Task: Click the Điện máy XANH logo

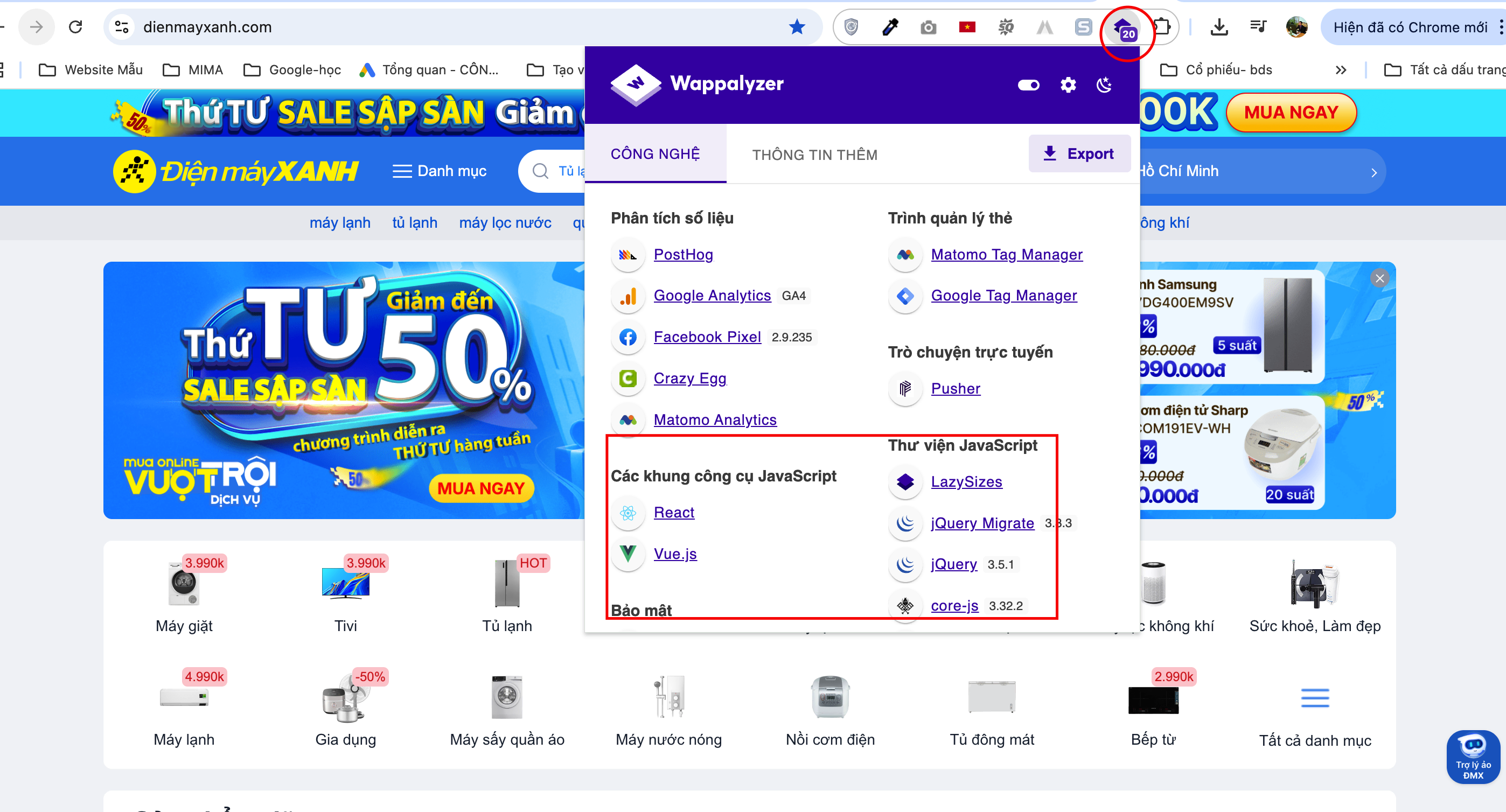Action: click(x=235, y=171)
